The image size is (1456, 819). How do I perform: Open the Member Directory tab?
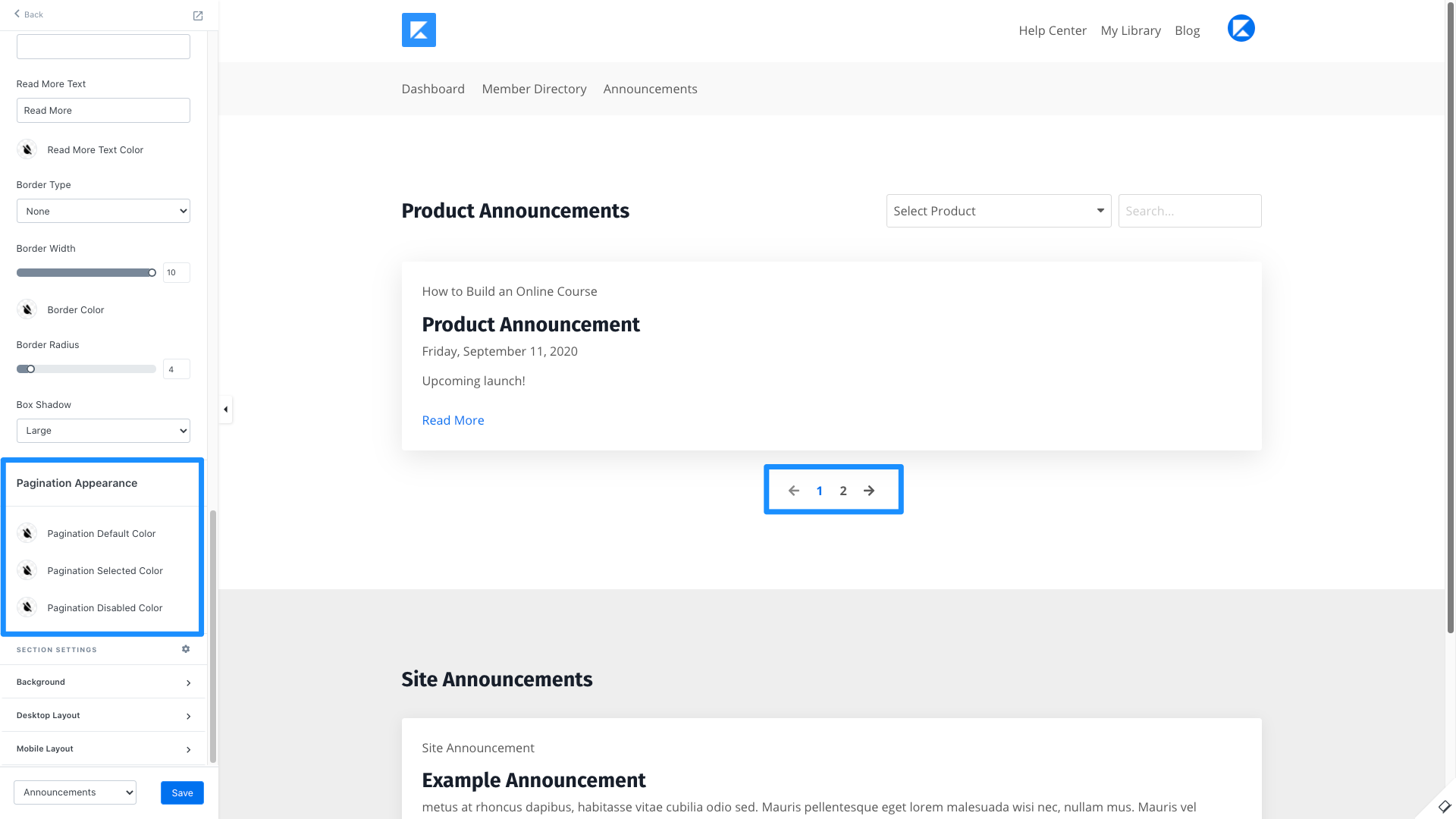coord(534,89)
